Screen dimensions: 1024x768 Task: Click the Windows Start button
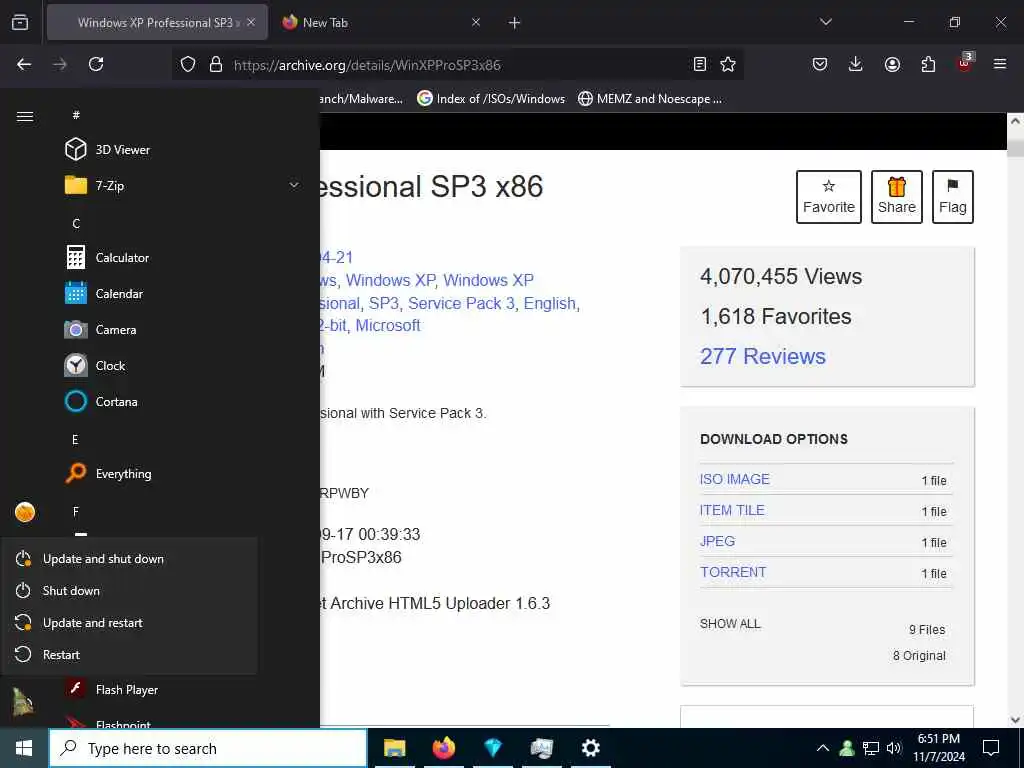tap(24, 748)
